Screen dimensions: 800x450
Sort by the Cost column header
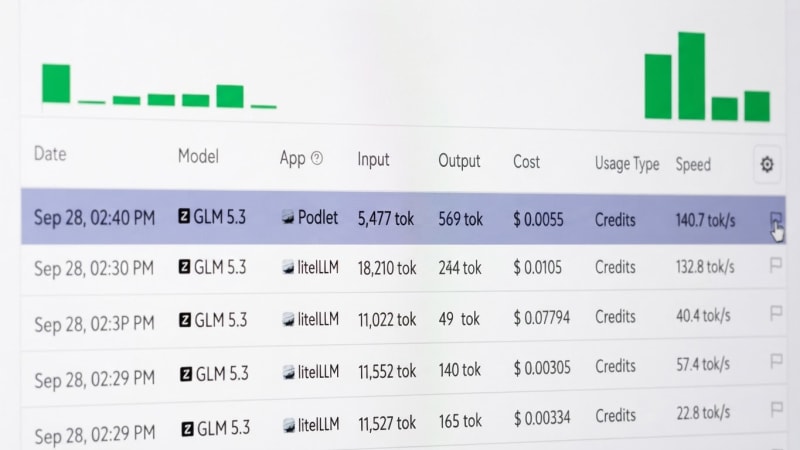[526, 162]
